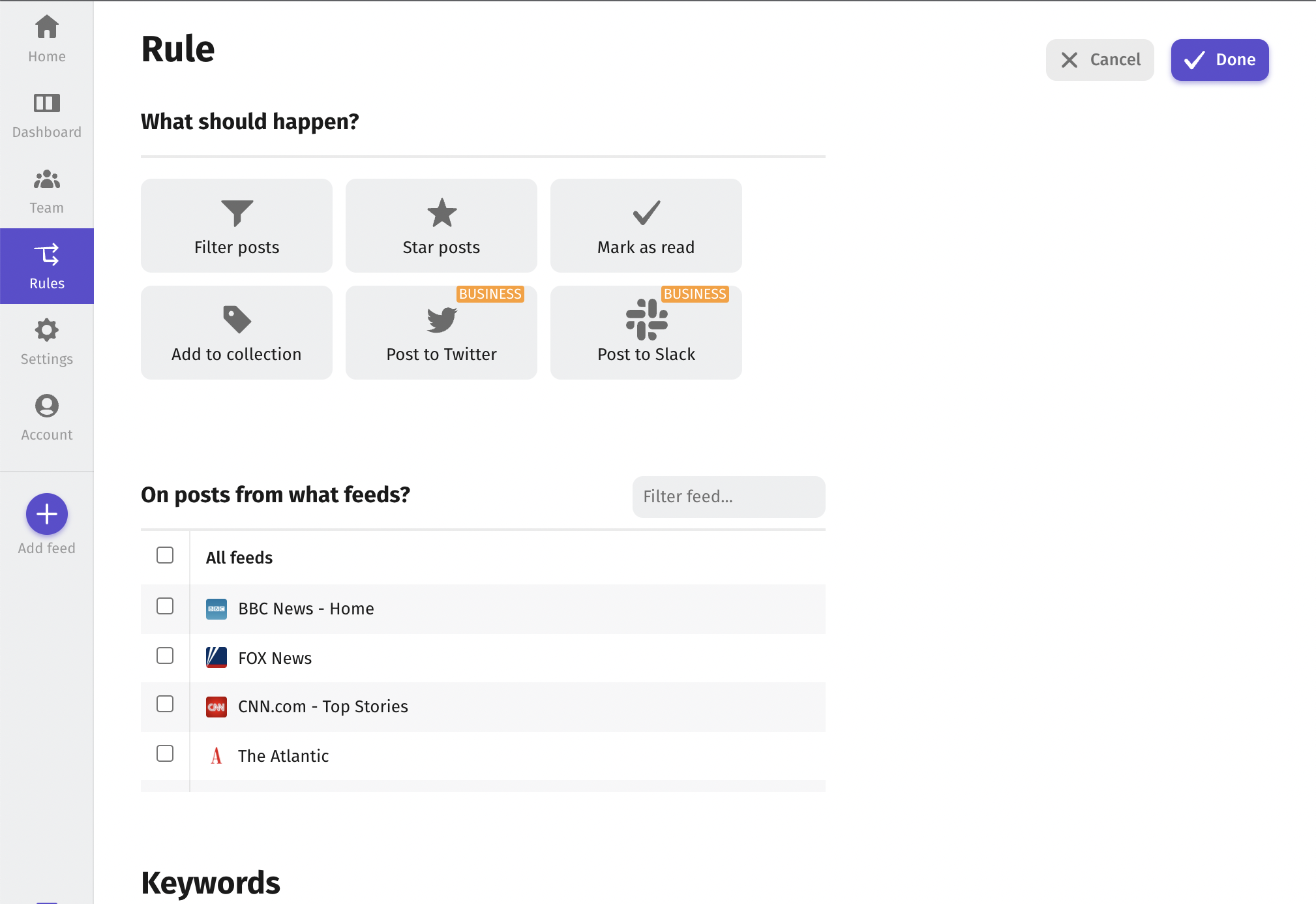
Task: Check the FOX News feed checkbox
Action: pos(165,656)
